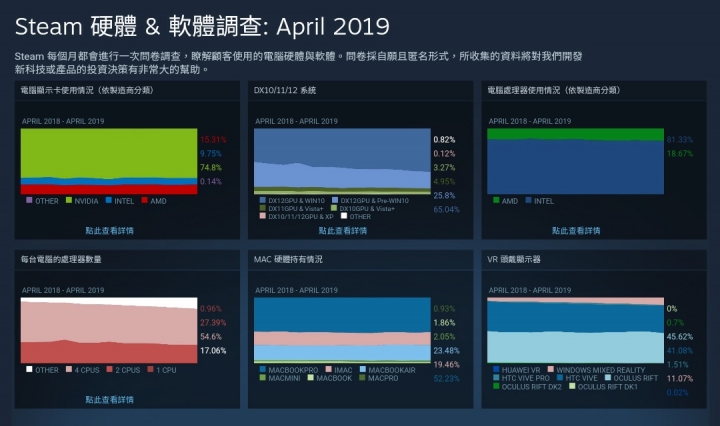Select MACPRO legend entry

pyautogui.click(x=379, y=378)
